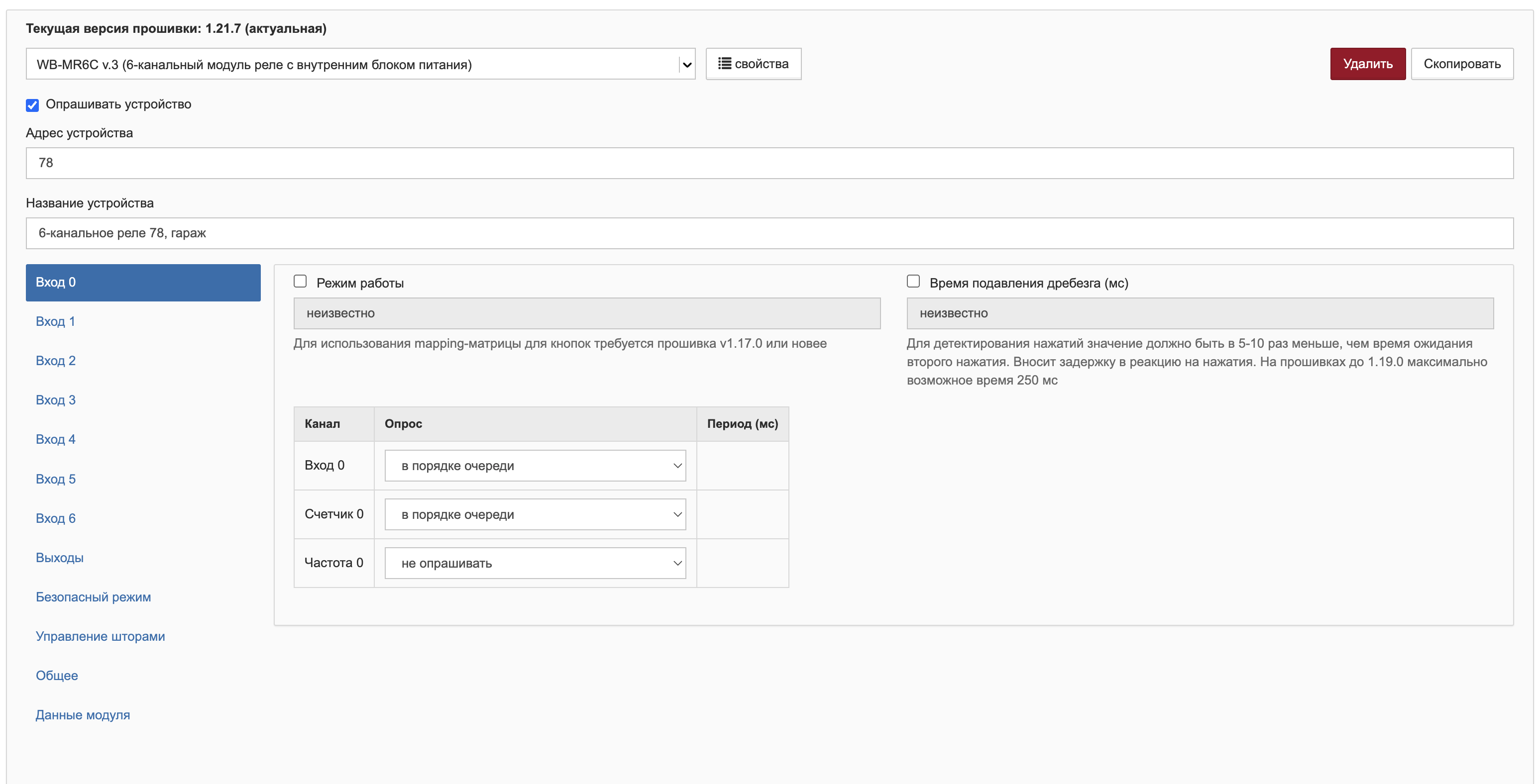Click the Период (мс) column header
Image resolution: width=1537 pixels, height=784 pixels.
(743, 424)
